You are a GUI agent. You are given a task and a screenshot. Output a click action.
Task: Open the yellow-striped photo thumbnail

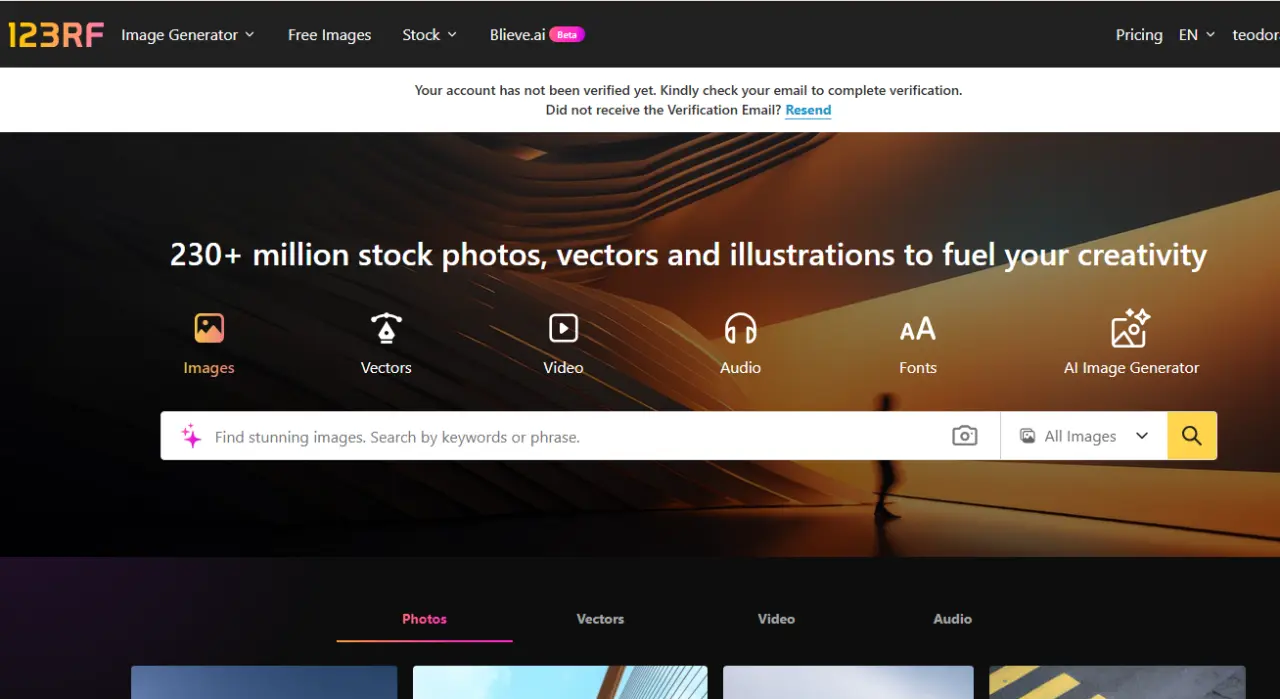[1117, 682]
